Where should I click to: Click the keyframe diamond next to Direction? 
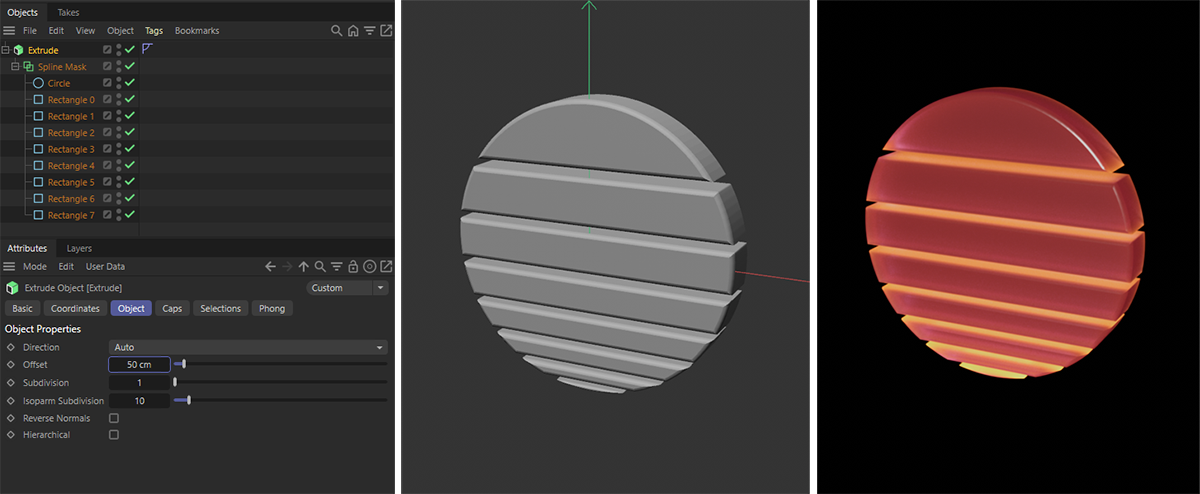point(11,347)
